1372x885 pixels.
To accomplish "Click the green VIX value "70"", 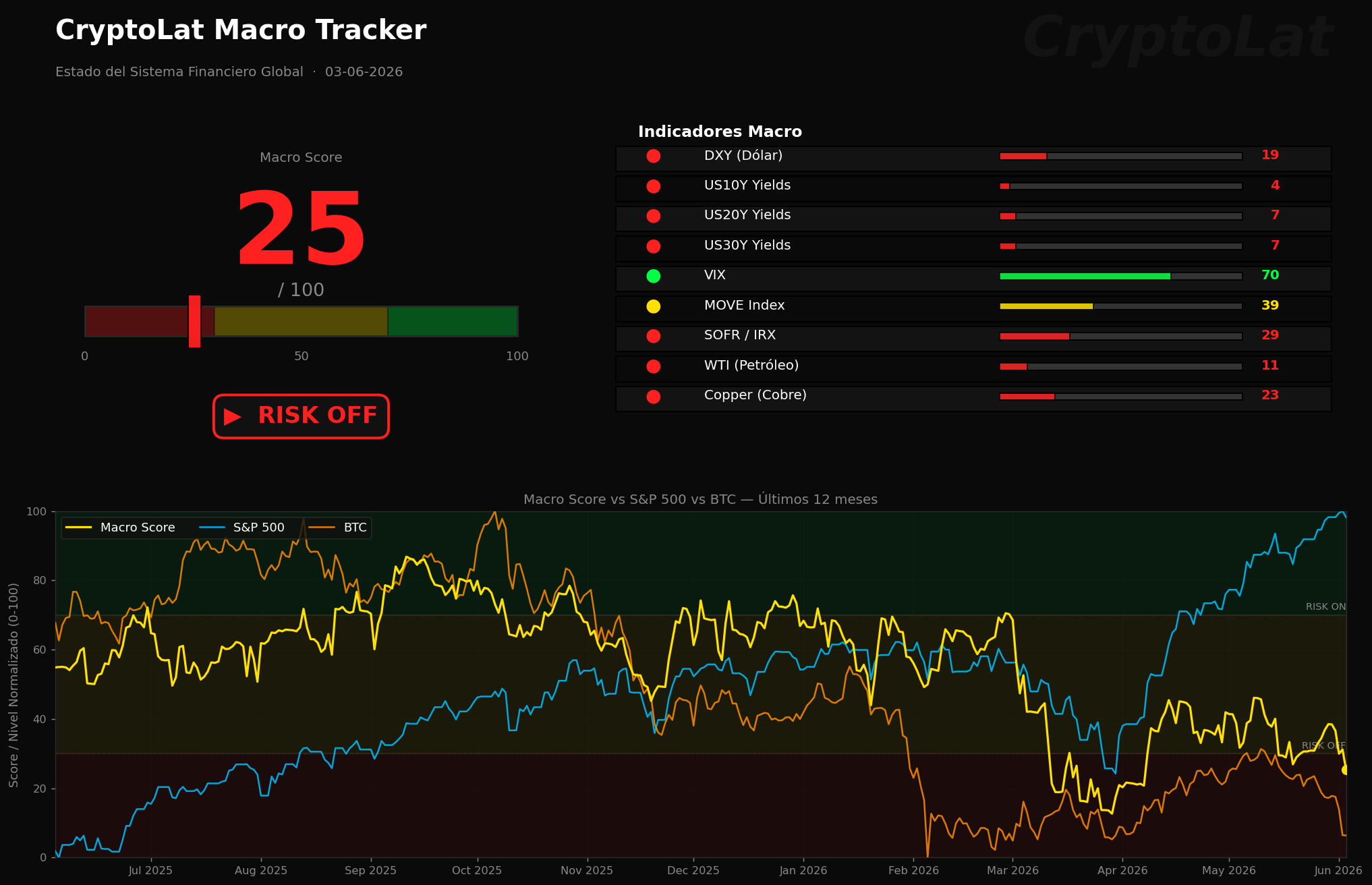I will pyautogui.click(x=1270, y=275).
